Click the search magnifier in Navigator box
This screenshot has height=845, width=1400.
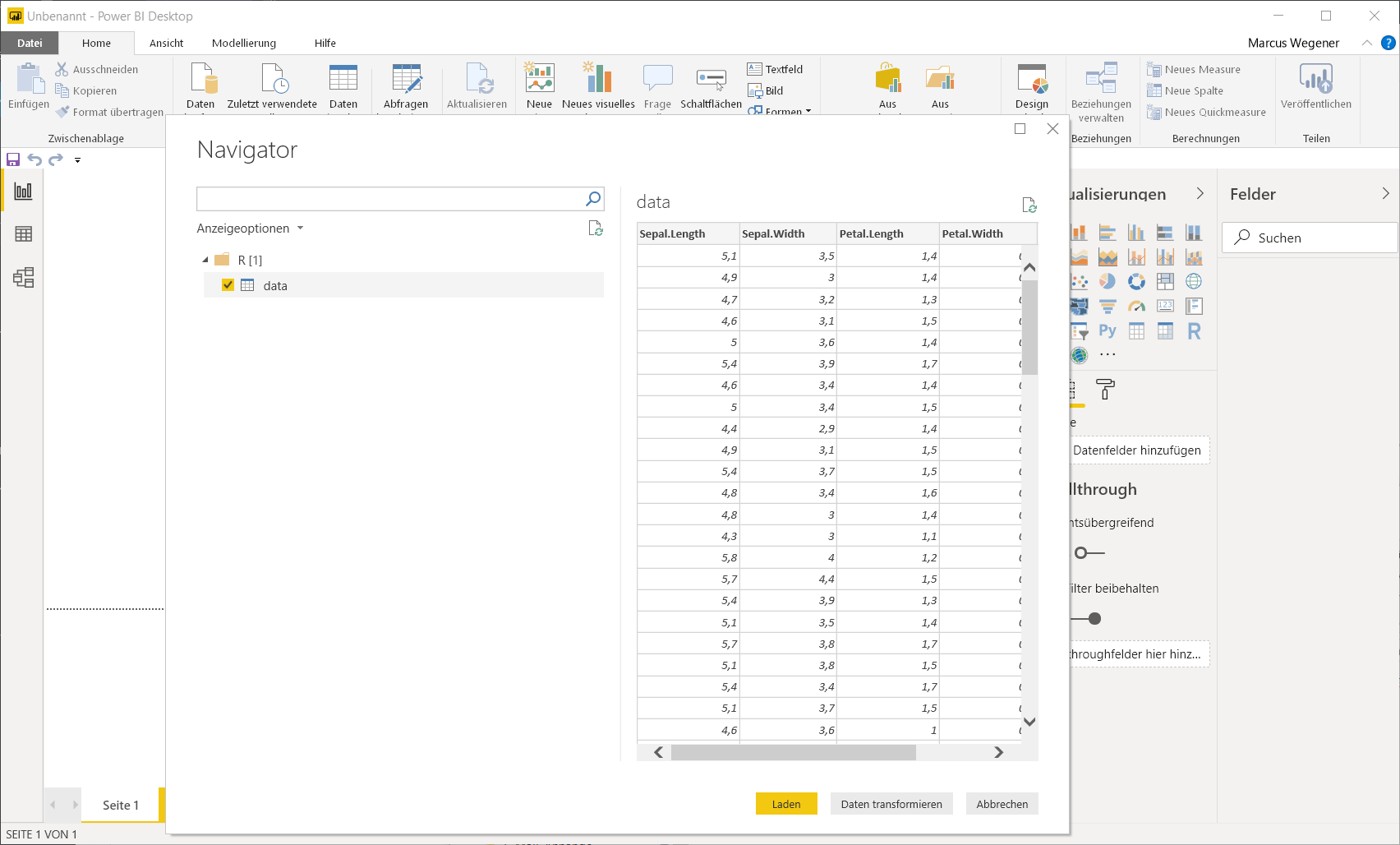tap(593, 199)
